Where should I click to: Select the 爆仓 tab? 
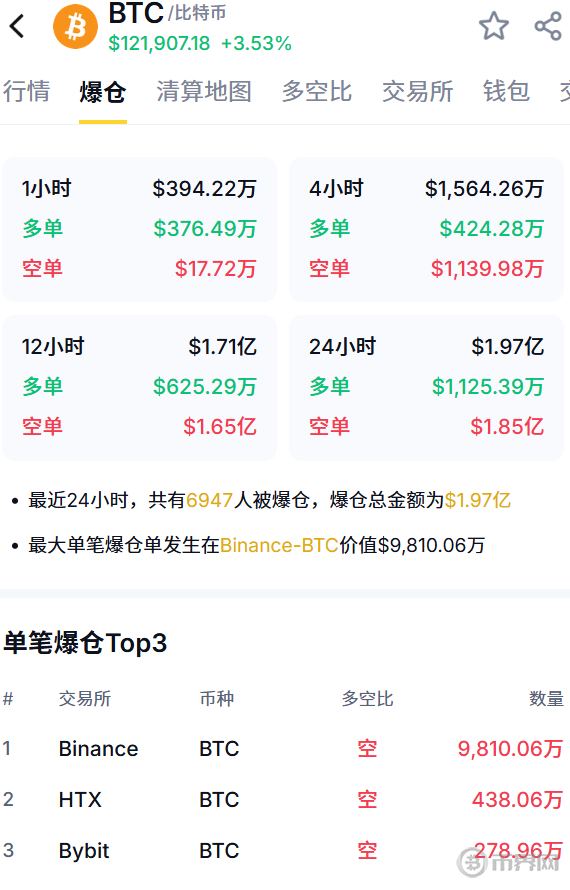coord(103,91)
